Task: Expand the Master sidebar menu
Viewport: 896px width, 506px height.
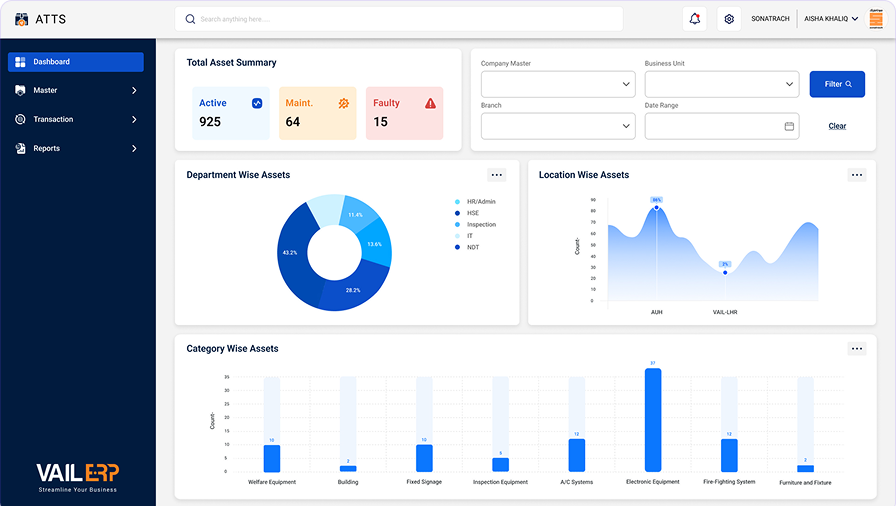Action: coord(76,91)
